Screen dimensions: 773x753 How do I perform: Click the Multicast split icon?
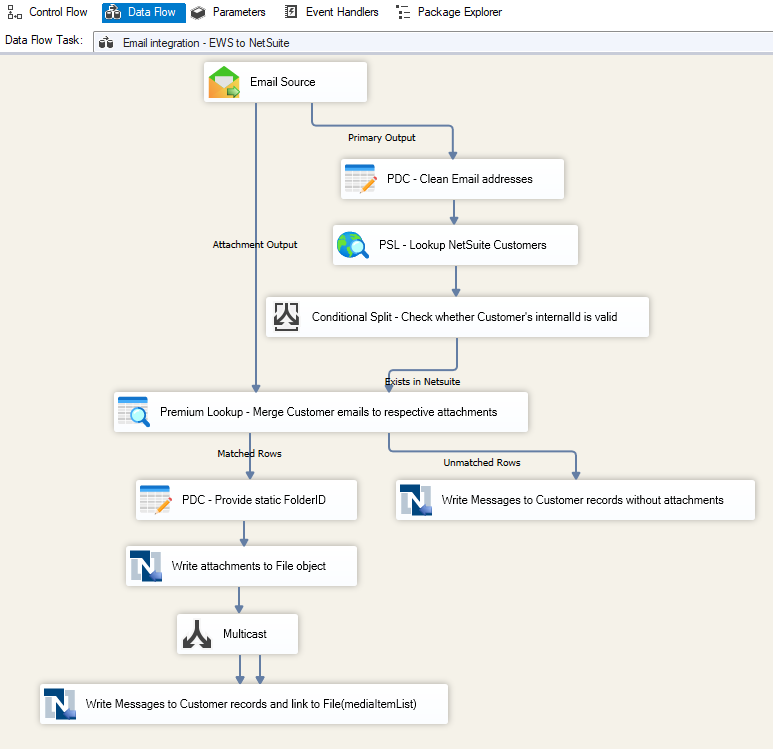(x=197, y=634)
